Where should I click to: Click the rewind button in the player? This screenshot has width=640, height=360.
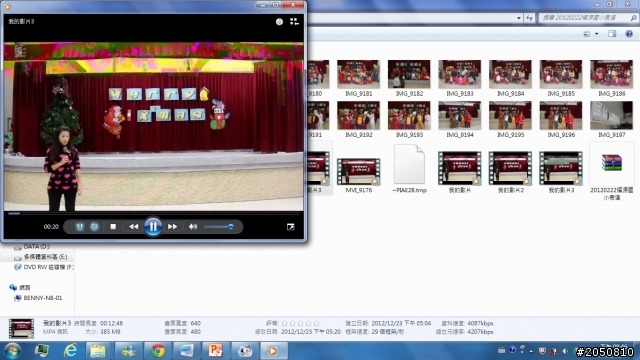pos(133,227)
